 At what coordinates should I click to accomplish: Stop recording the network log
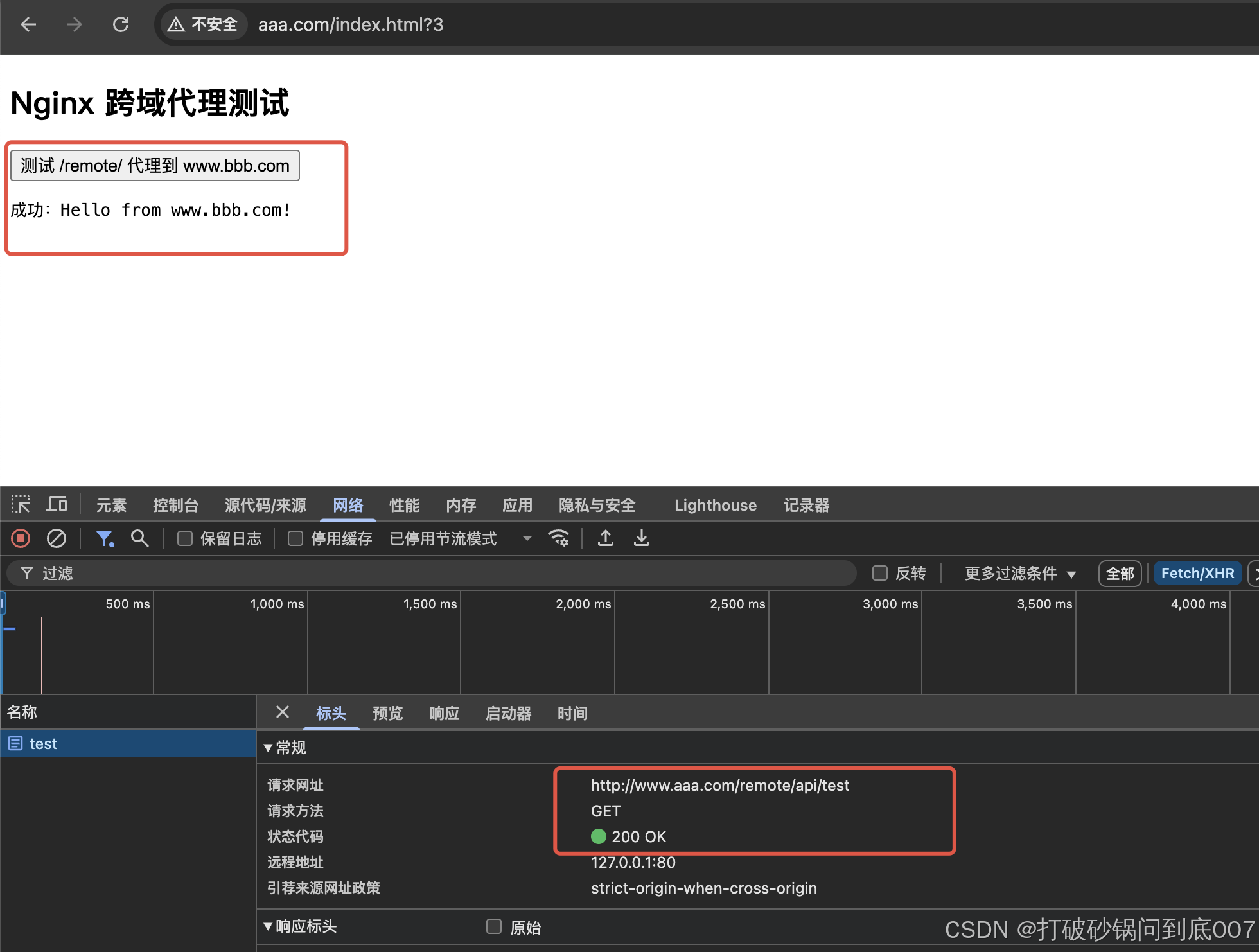21,538
